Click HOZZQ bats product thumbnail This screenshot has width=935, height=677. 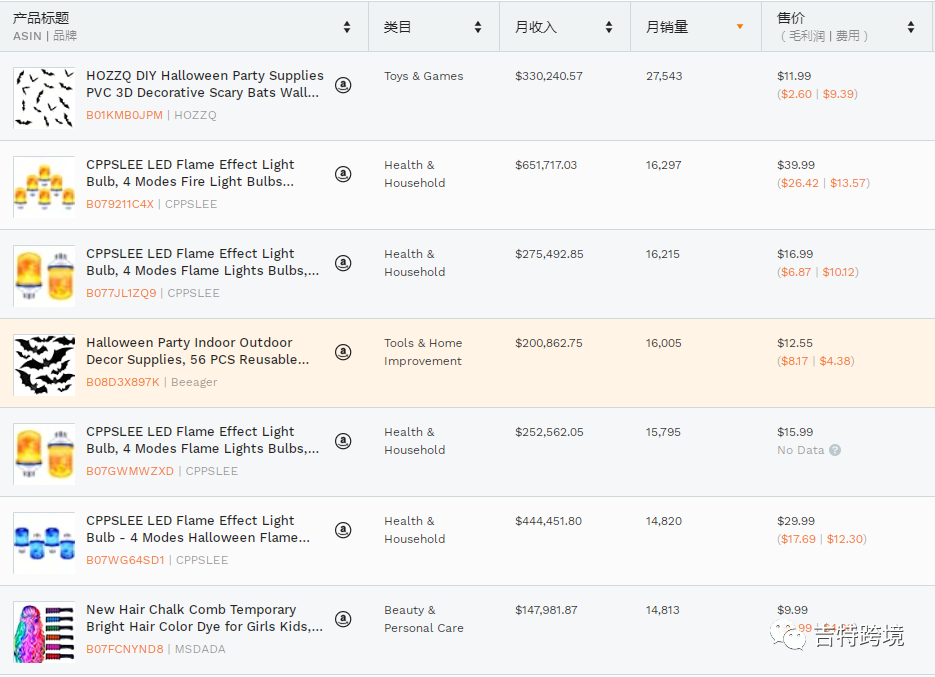pos(44,97)
